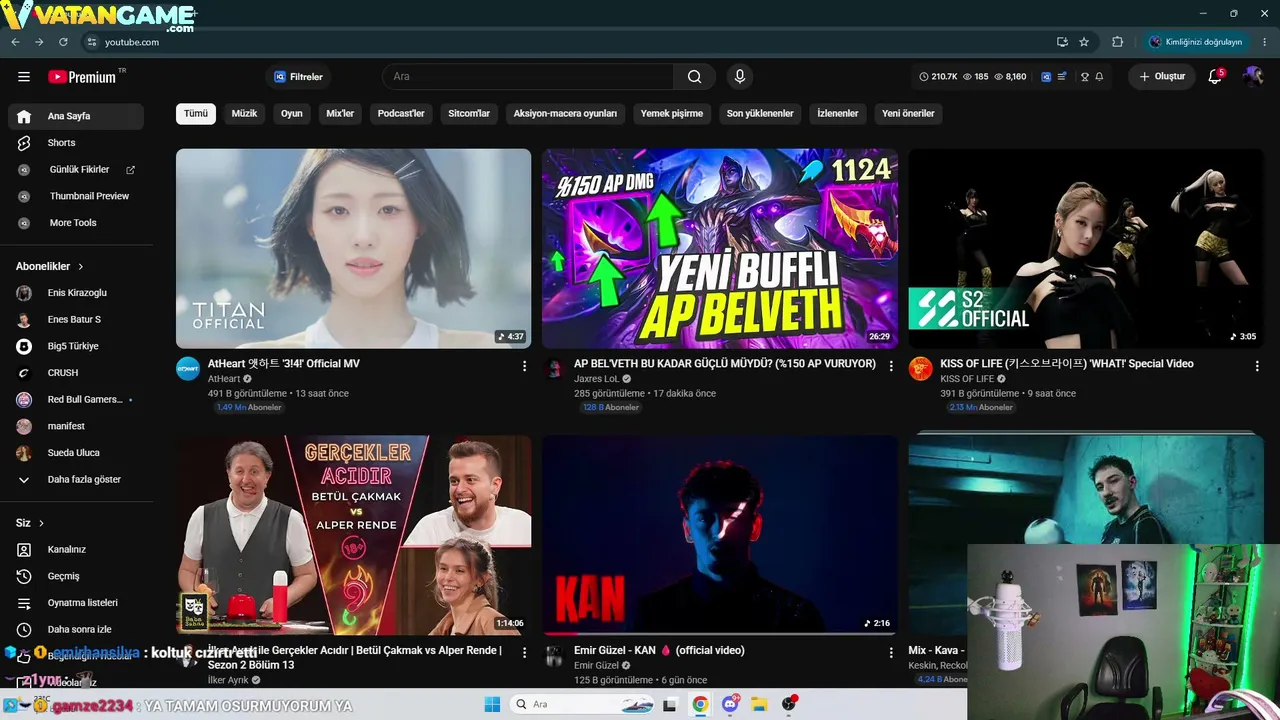Open the YouTube hamburger guide menu
This screenshot has width=1280, height=720.
tap(24, 77)
